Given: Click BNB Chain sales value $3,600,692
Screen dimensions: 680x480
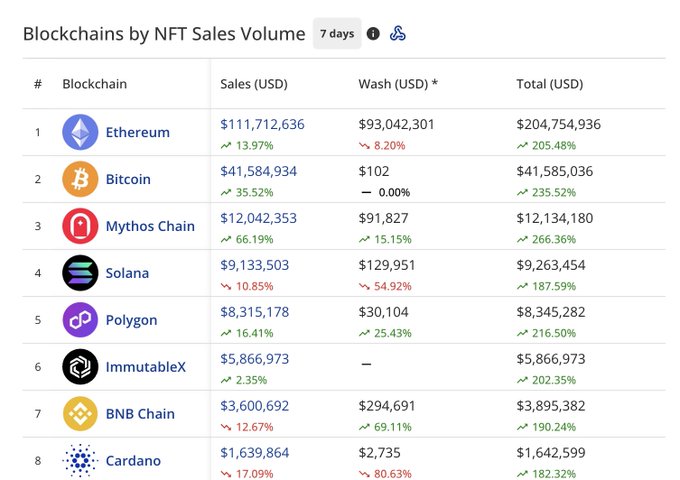Looking at the screenshot, I should [x=255, y=405].
